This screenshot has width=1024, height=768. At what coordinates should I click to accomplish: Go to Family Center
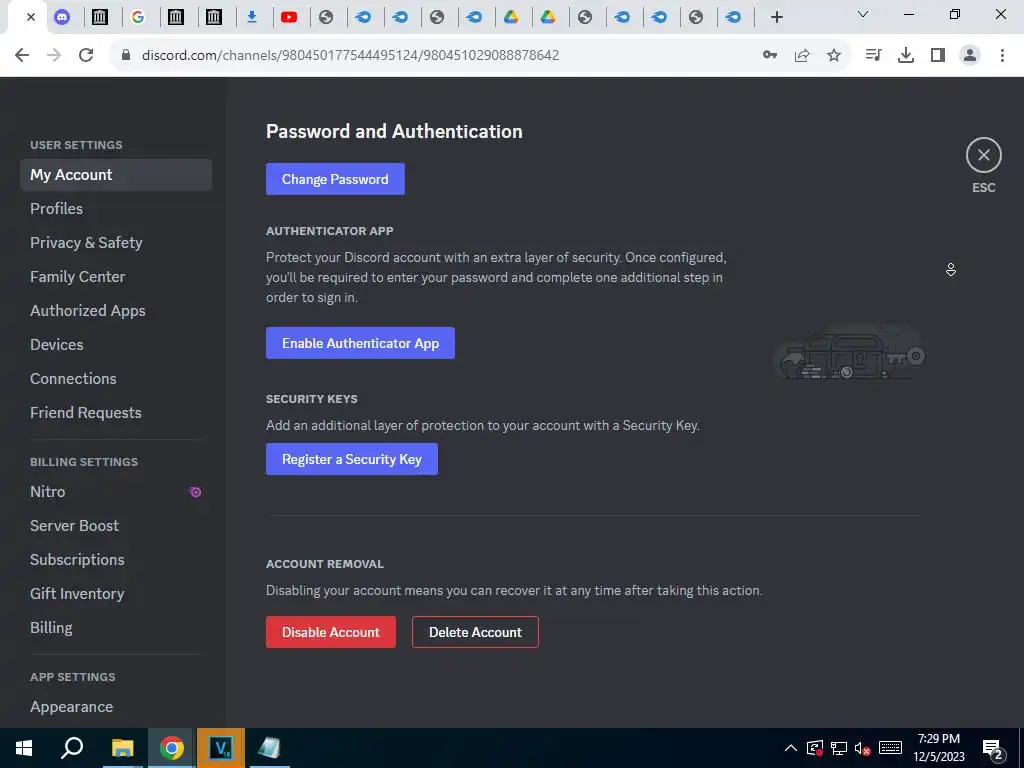click(x=116, y=277)
